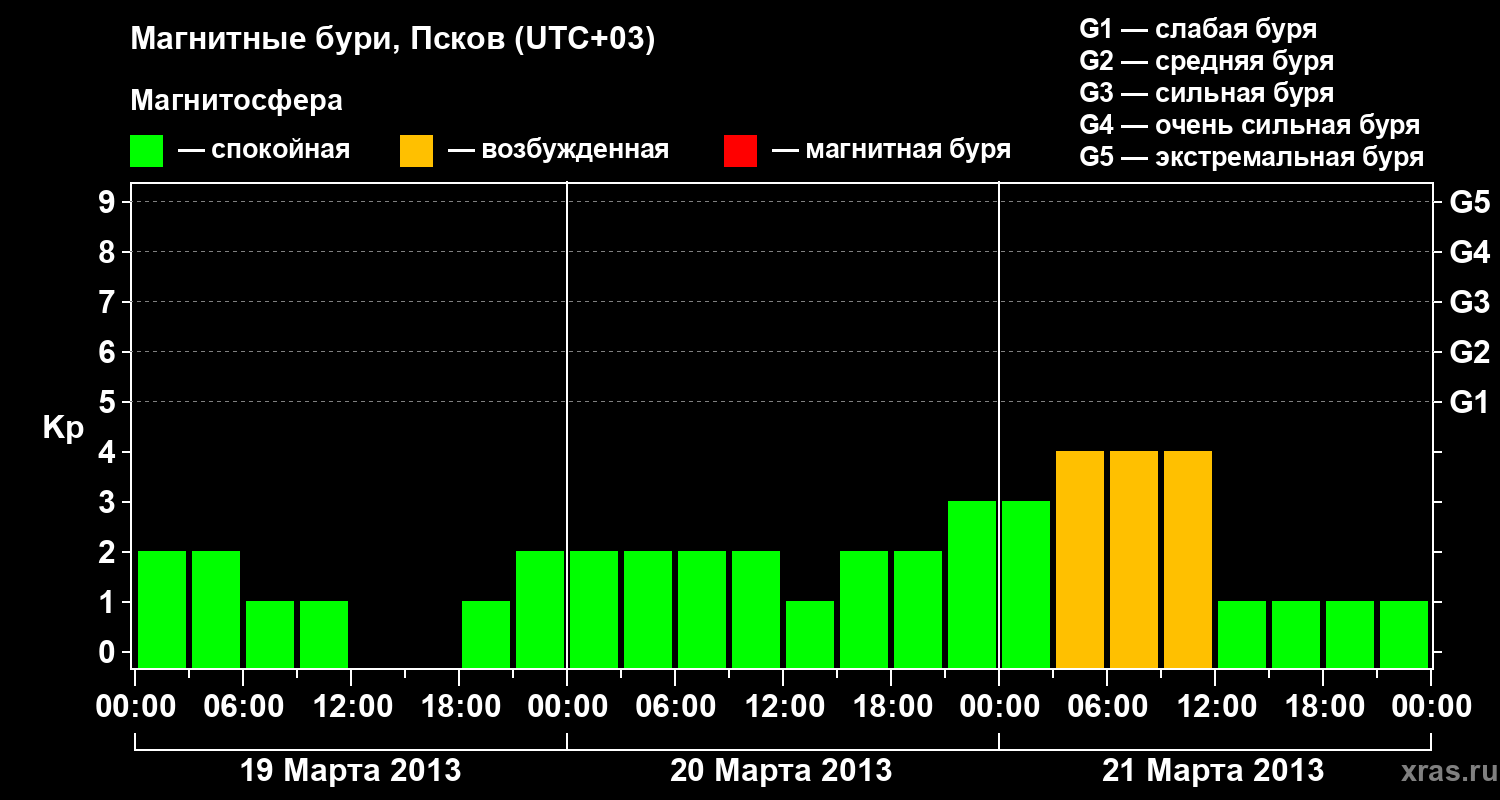Click the last green bar on 21 Марта
The image size is (1500, 800).
coord(1404,634)
